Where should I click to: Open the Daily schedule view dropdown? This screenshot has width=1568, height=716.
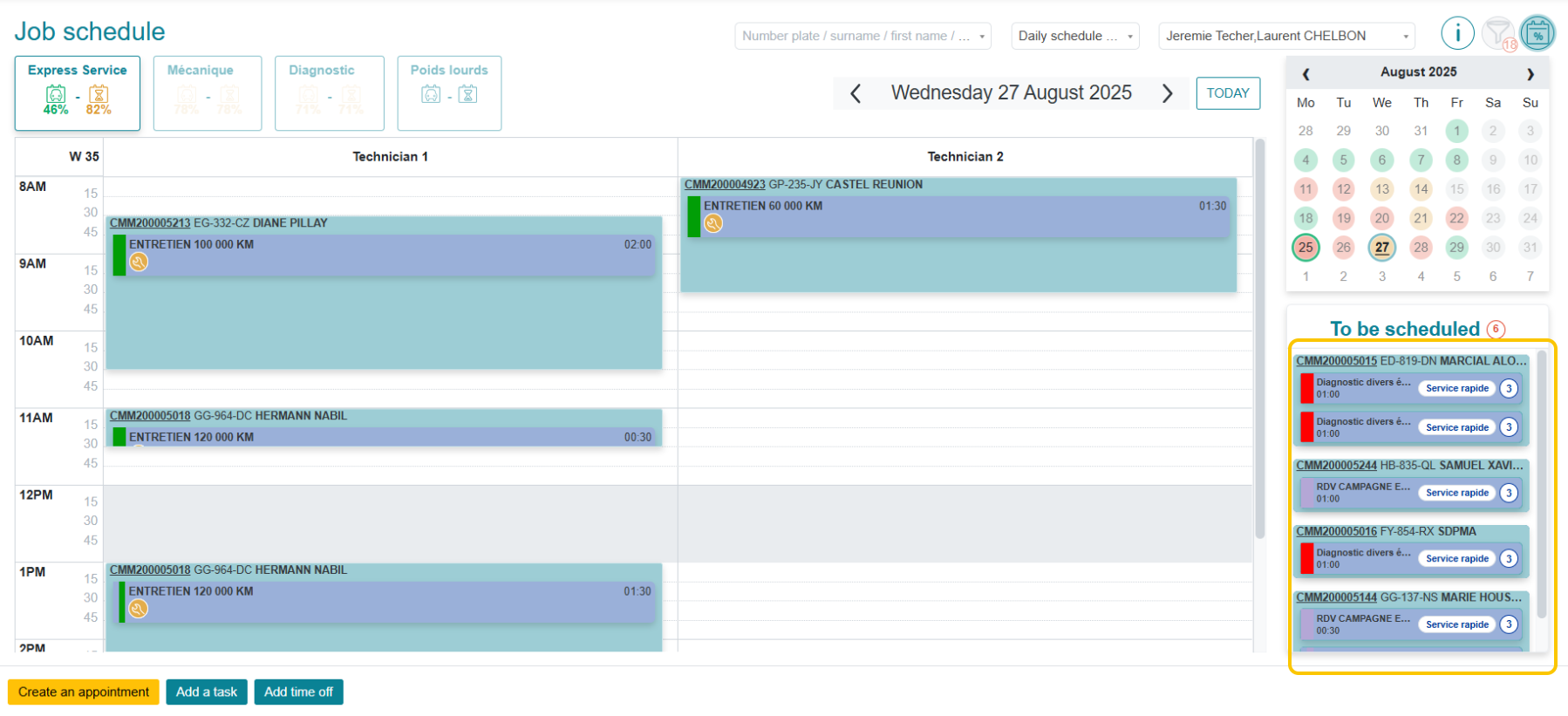[1074, 36]
